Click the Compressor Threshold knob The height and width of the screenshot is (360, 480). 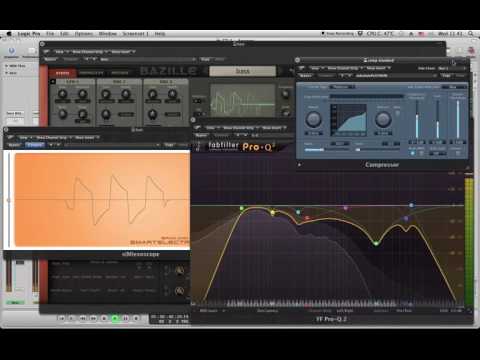(313, 119)
